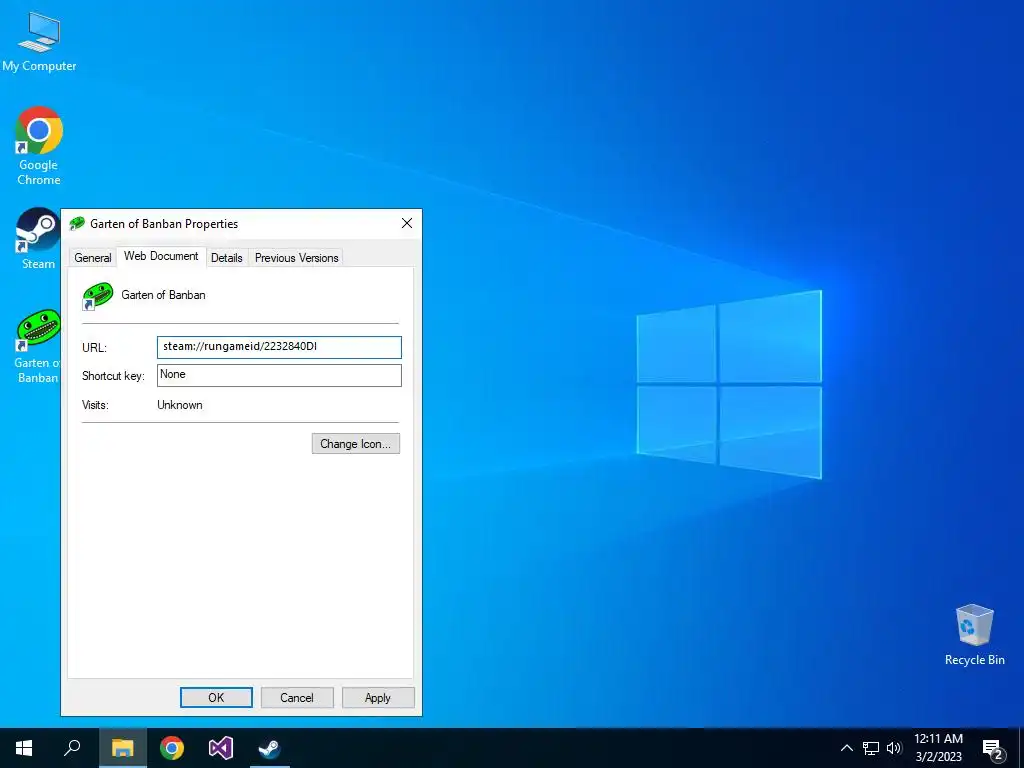Click the shortcut icon beside the name in Web Document tab

pos(98,296)
